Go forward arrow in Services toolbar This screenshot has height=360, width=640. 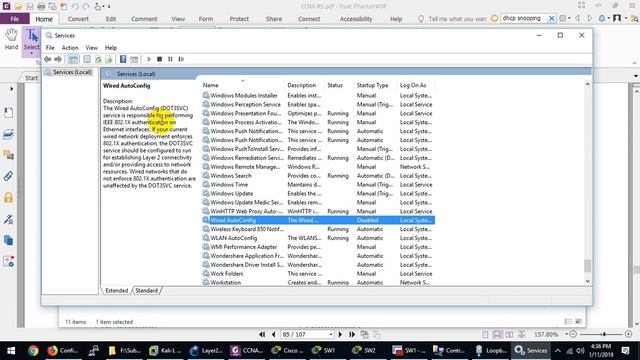click(58, 59)
